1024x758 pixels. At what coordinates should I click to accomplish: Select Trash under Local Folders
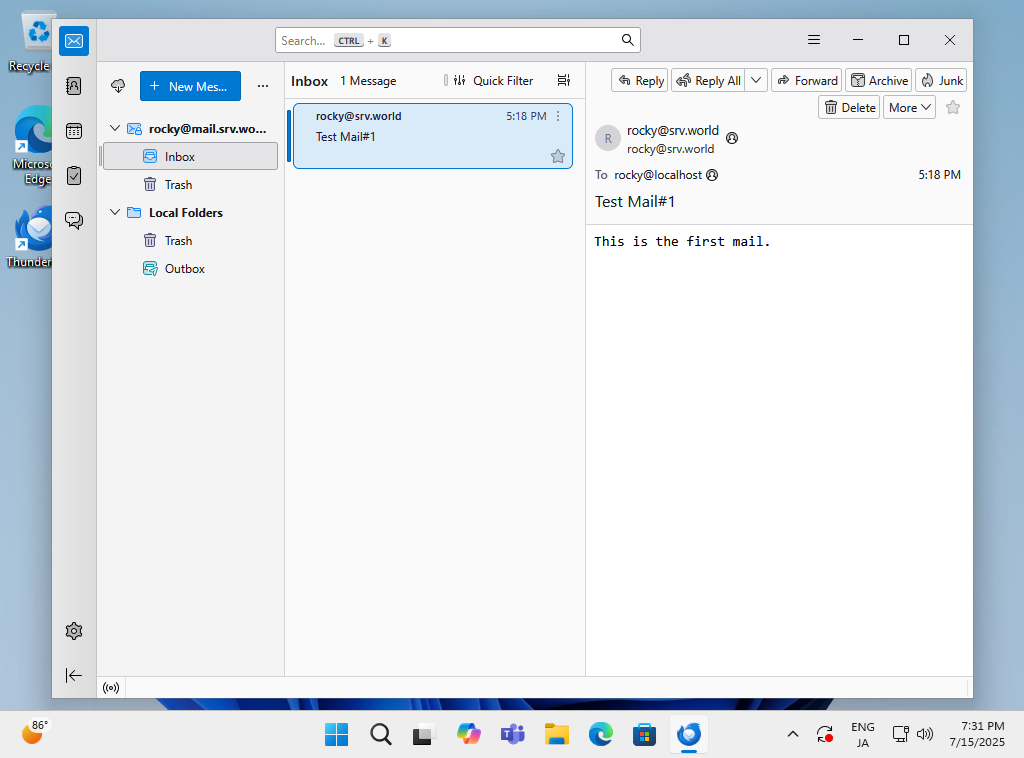[190, 241]
